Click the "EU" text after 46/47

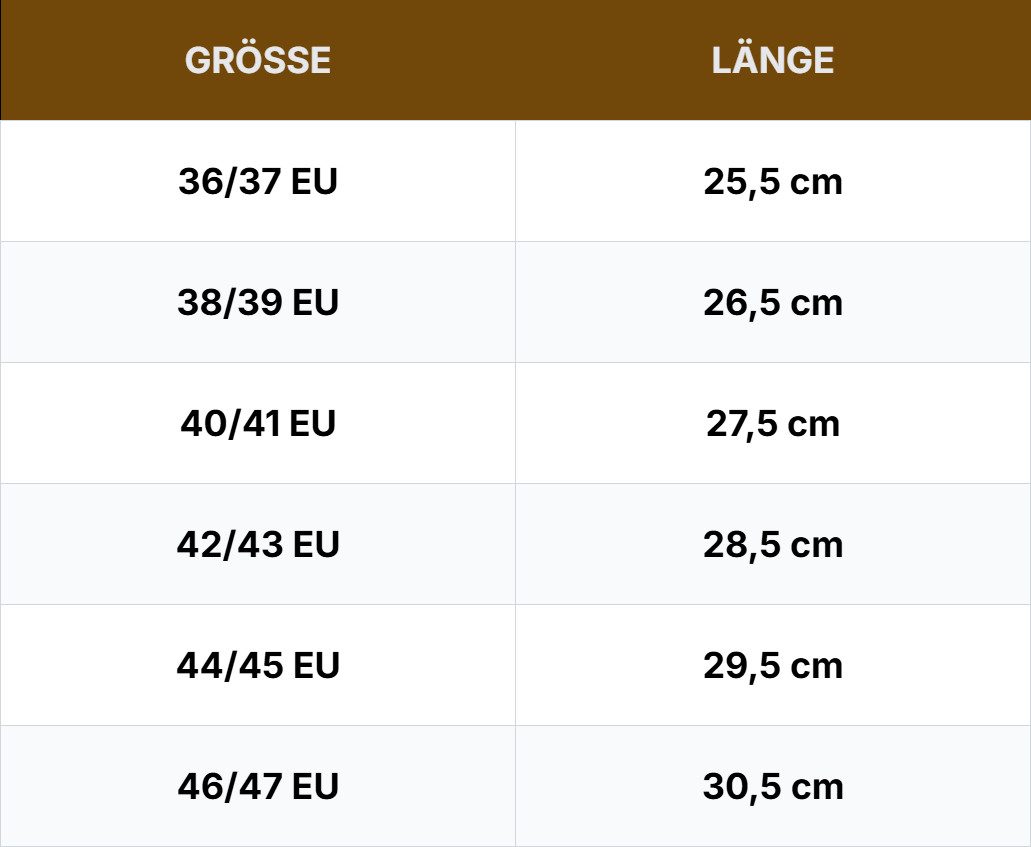click(316, 787)
